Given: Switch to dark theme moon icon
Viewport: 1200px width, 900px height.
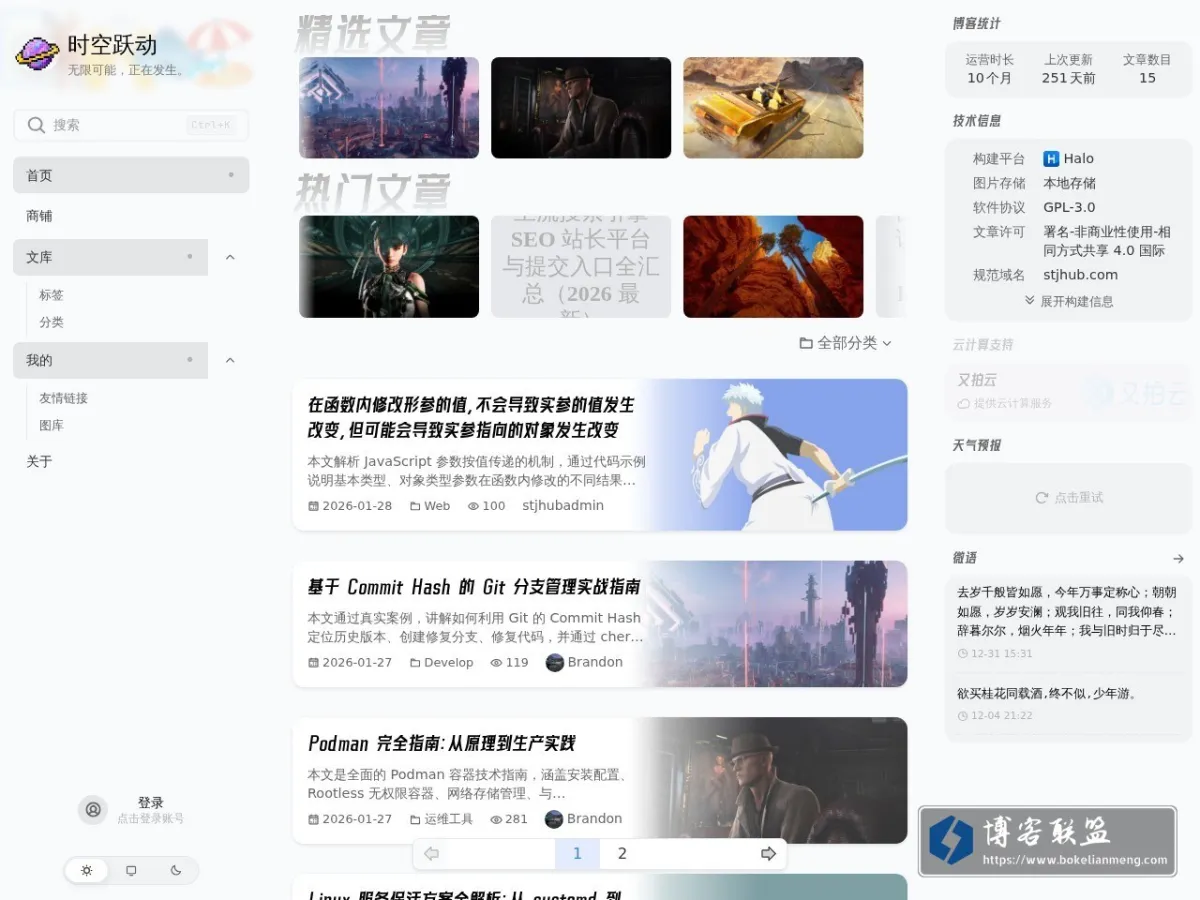Looking at the screenshot, I should pyautogui.click(x=176, y=871).
